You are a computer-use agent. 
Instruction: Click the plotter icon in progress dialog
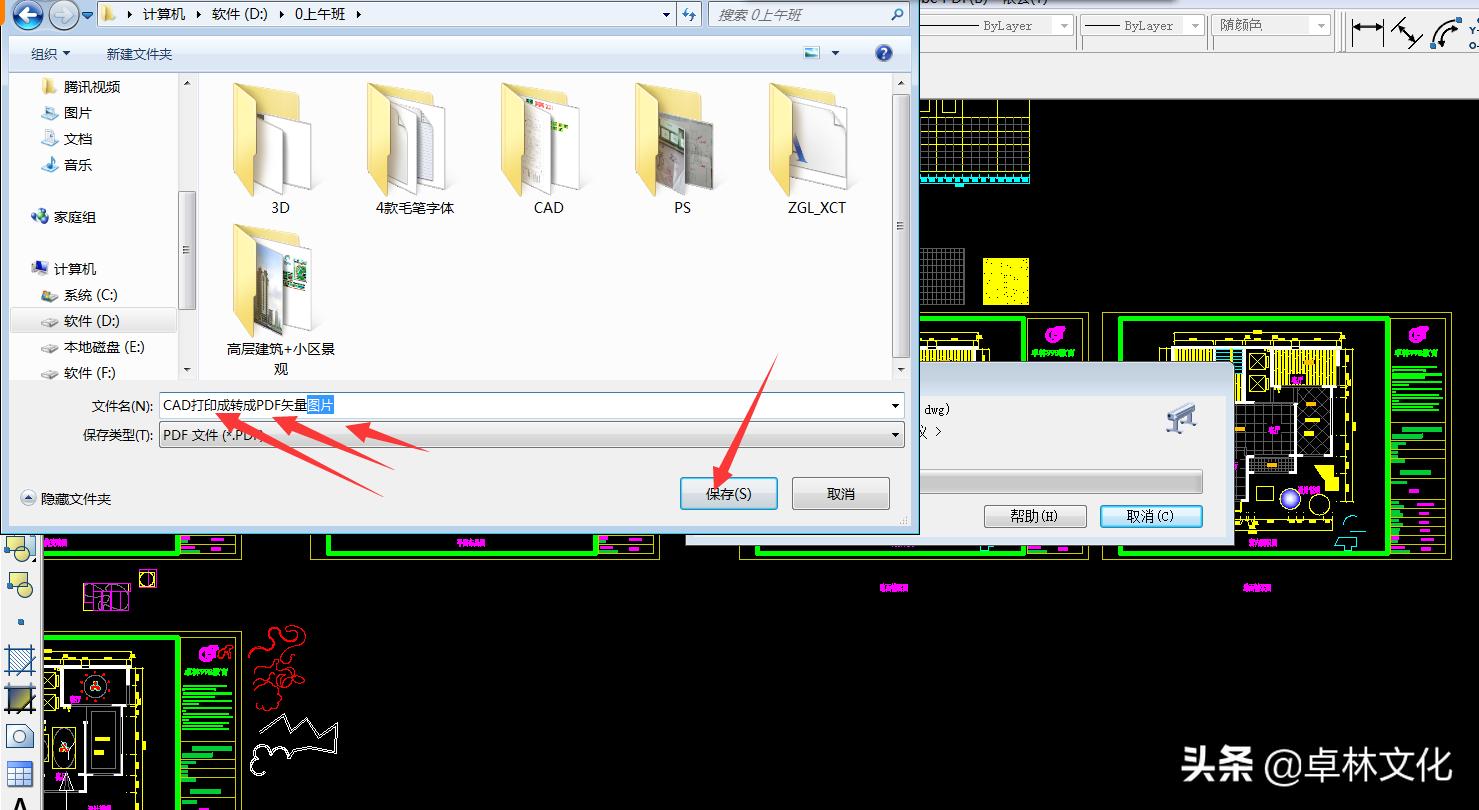(x=1182, y=419)
